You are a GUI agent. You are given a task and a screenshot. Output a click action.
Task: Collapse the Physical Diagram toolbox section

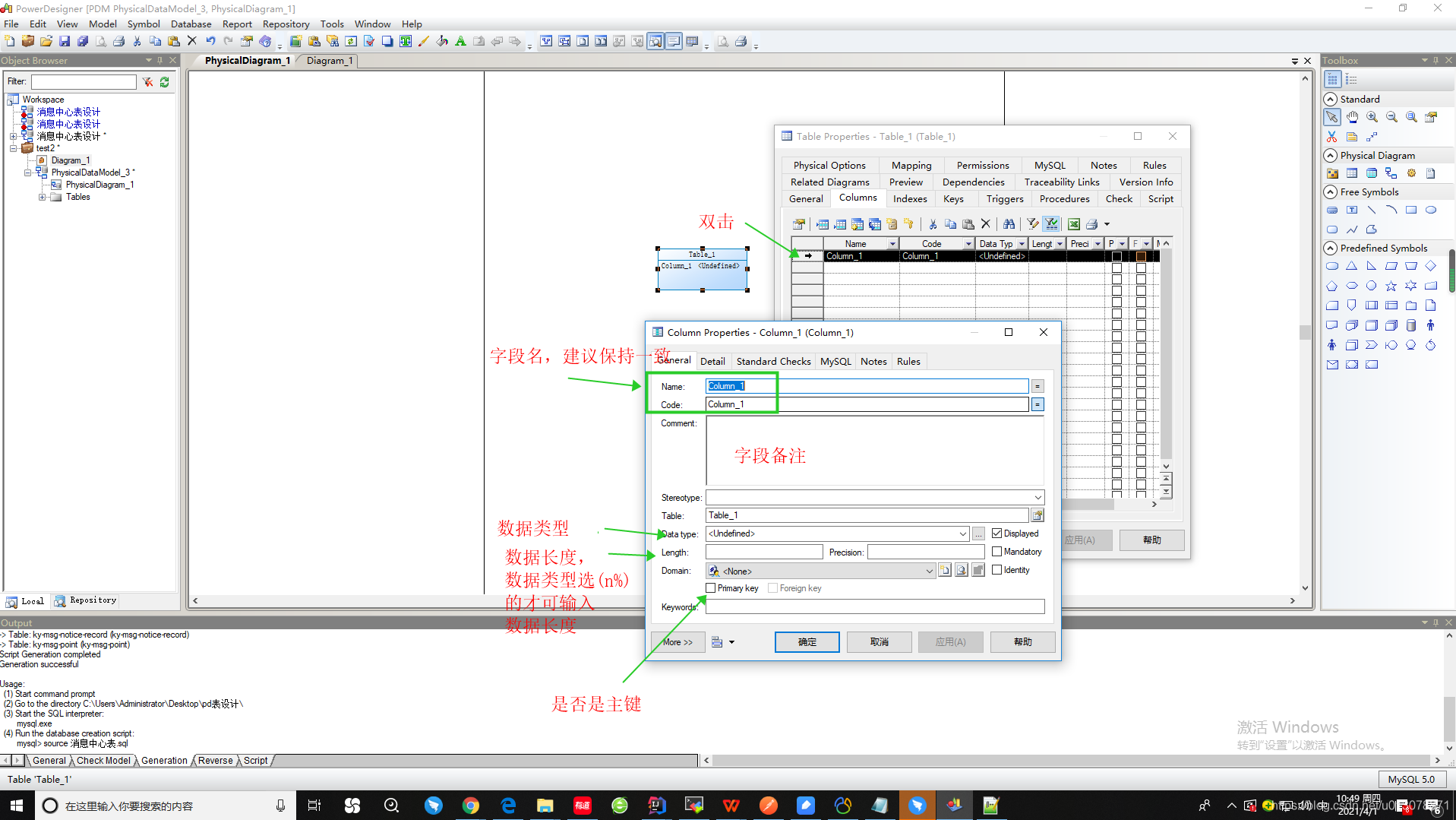click(1331, 156)
